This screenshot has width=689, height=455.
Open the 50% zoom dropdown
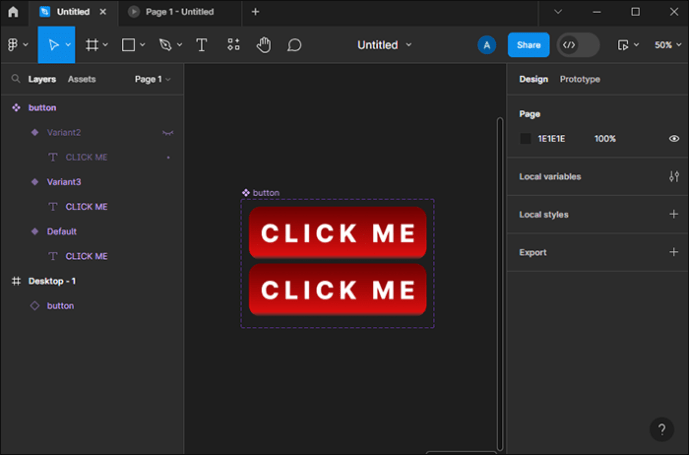click(668, 45)
